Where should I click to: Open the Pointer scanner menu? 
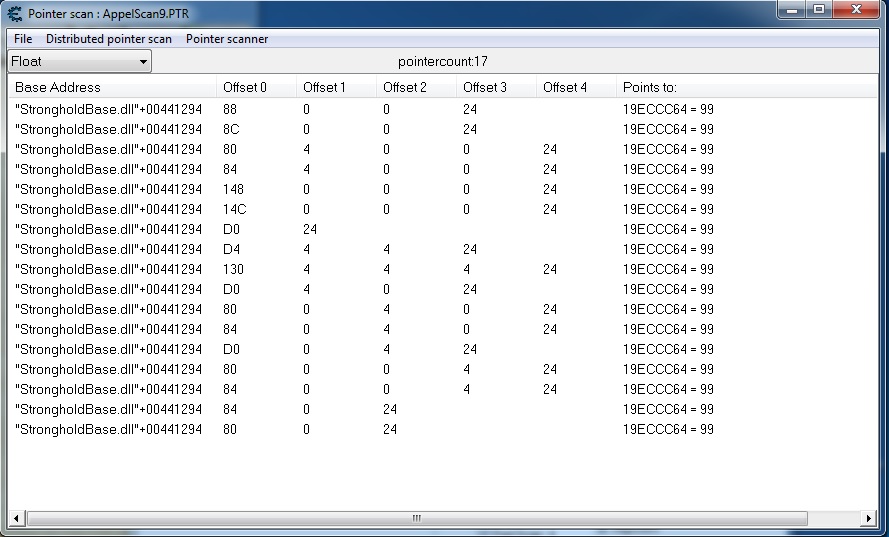point(227,39)
